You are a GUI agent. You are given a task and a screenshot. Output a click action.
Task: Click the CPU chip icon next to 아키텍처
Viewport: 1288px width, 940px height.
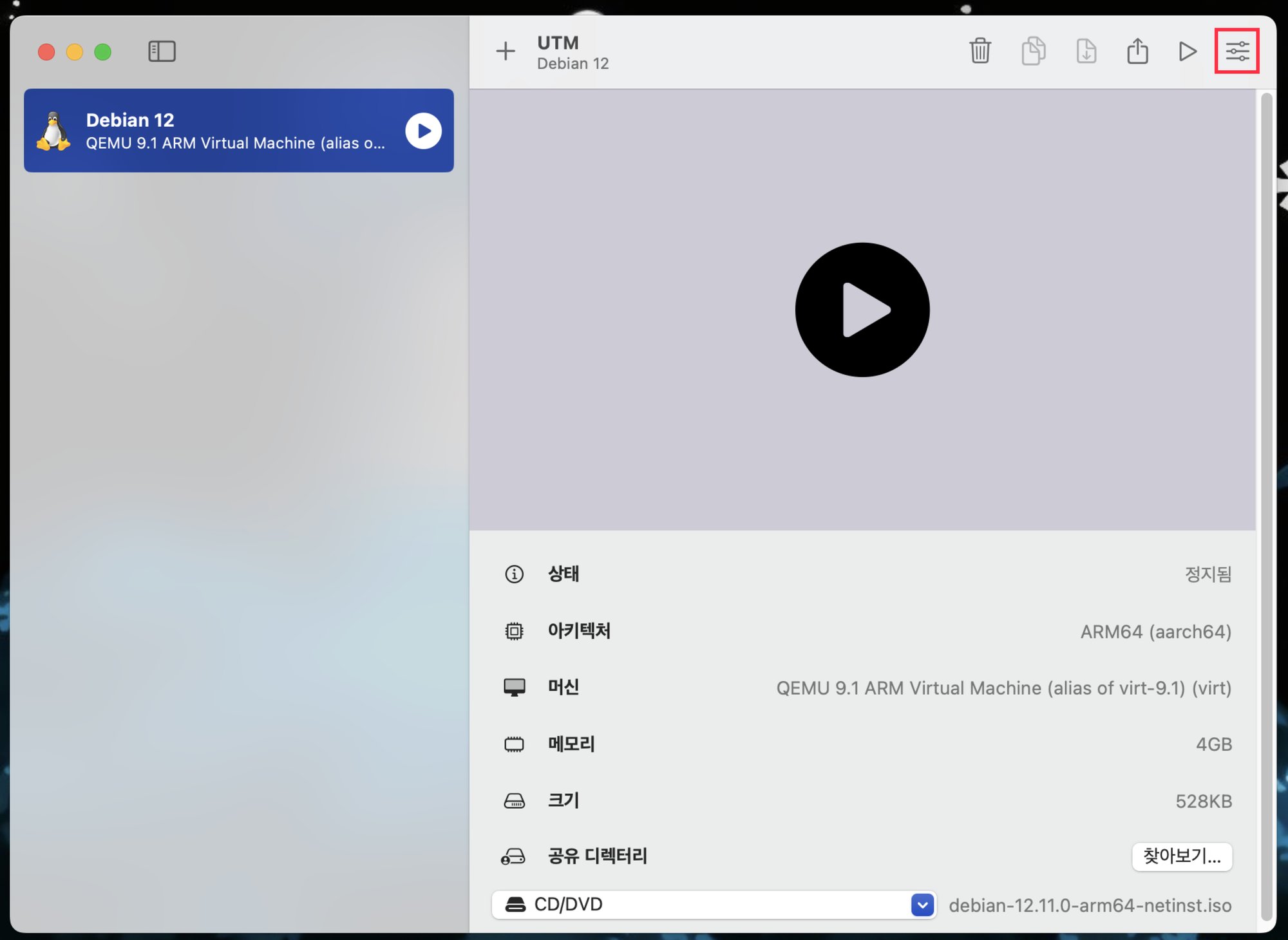click(514, 631)
